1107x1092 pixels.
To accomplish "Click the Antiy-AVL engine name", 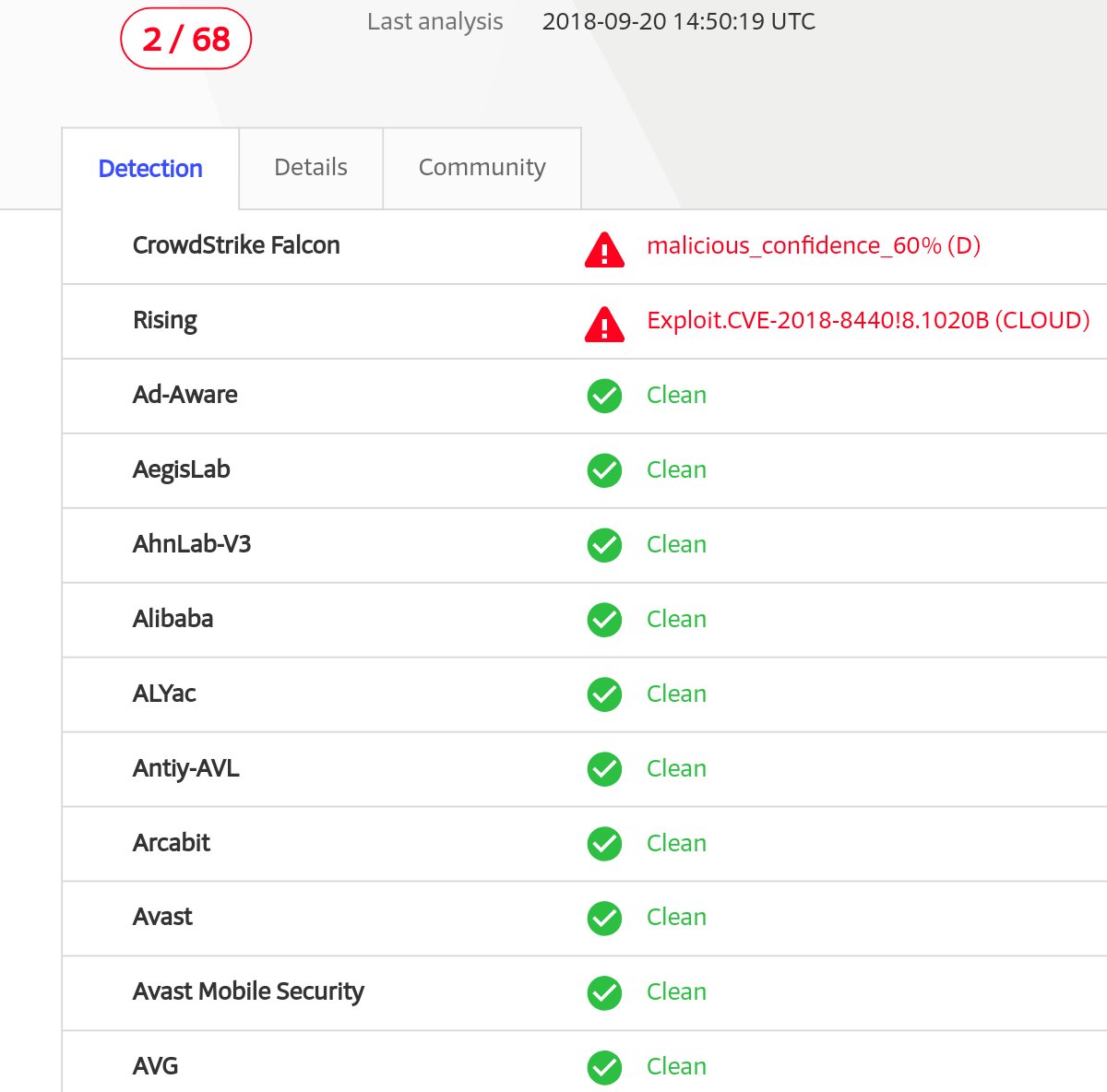I will coord(186,768).
